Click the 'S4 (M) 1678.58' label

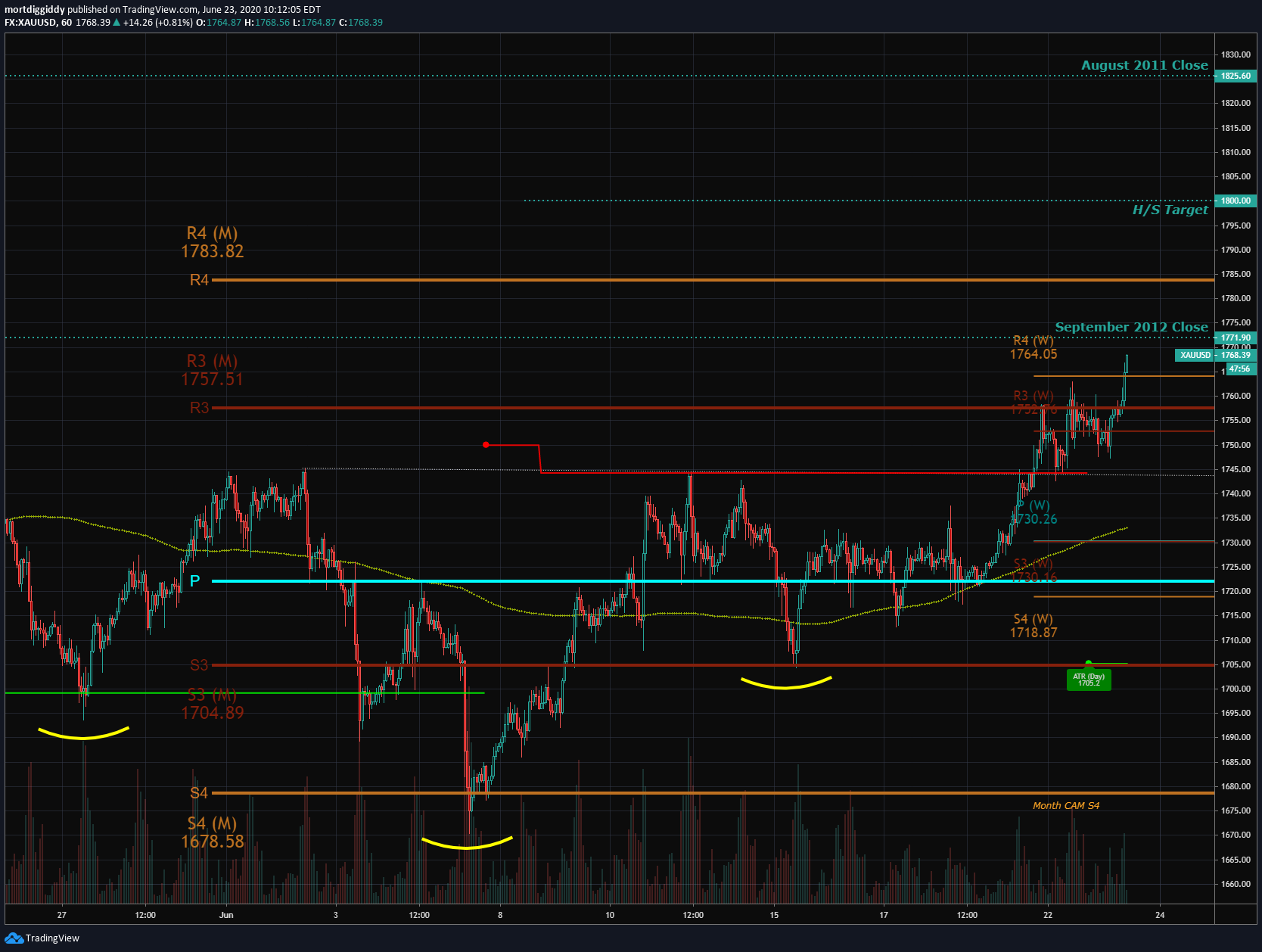(x=213, y=832)
